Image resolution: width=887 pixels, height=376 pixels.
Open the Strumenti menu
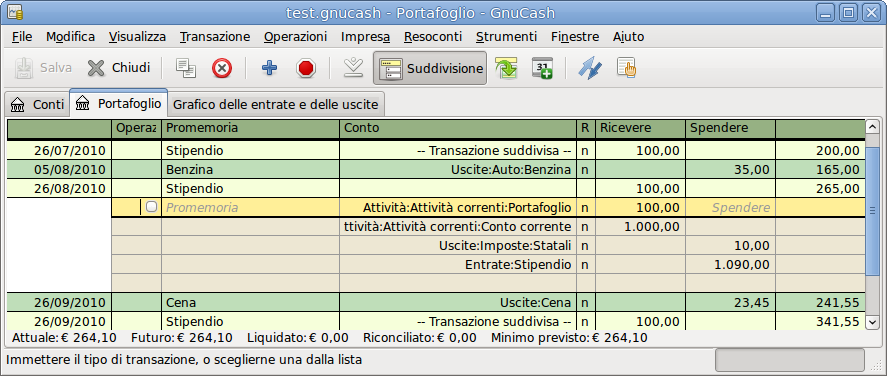point(506,37)
